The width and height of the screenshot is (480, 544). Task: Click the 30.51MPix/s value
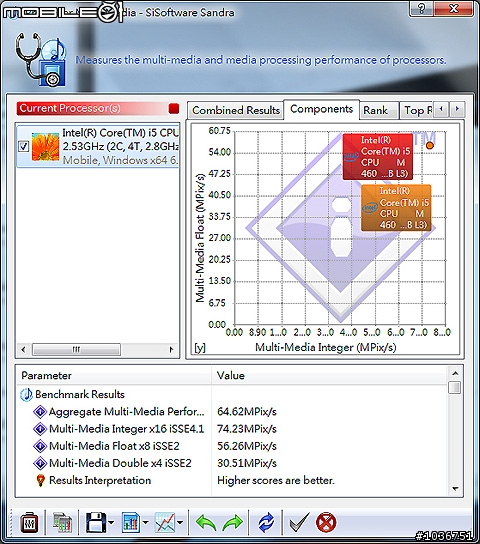247,463
